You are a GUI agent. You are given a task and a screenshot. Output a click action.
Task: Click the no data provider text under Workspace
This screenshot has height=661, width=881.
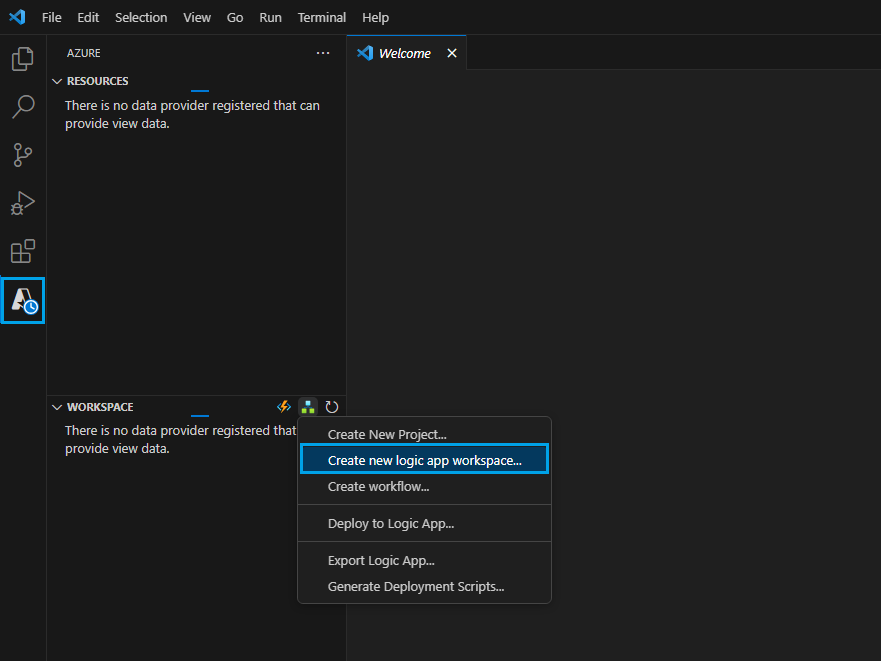[x=180, y=440]
